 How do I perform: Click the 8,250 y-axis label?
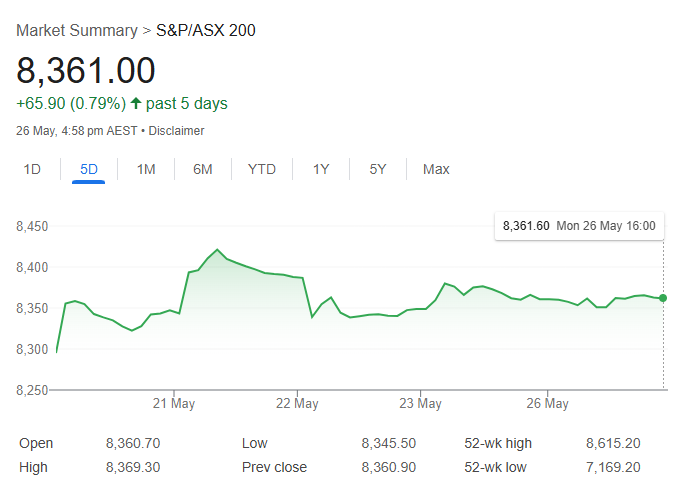pos(32,390)
